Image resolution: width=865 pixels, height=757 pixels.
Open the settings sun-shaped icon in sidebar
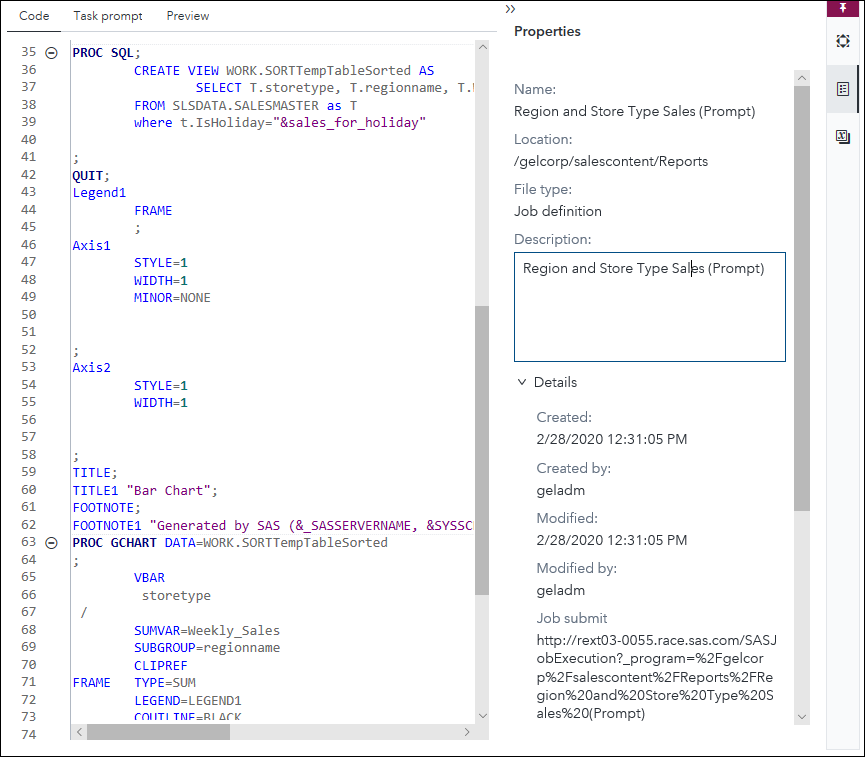pos(842,41)
